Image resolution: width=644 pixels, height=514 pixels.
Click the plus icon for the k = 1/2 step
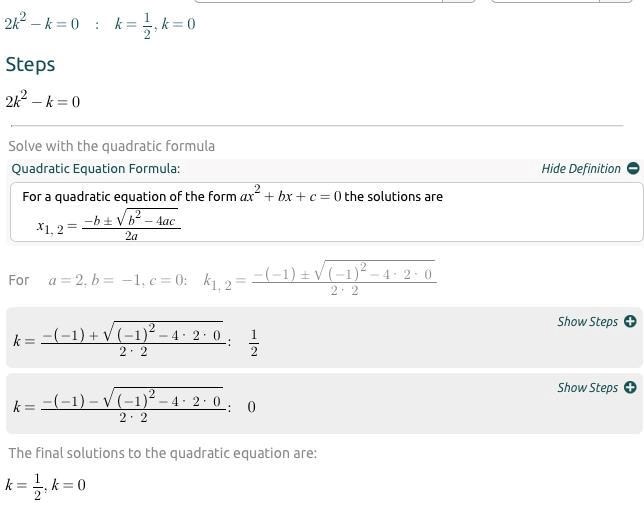[630, 322]
